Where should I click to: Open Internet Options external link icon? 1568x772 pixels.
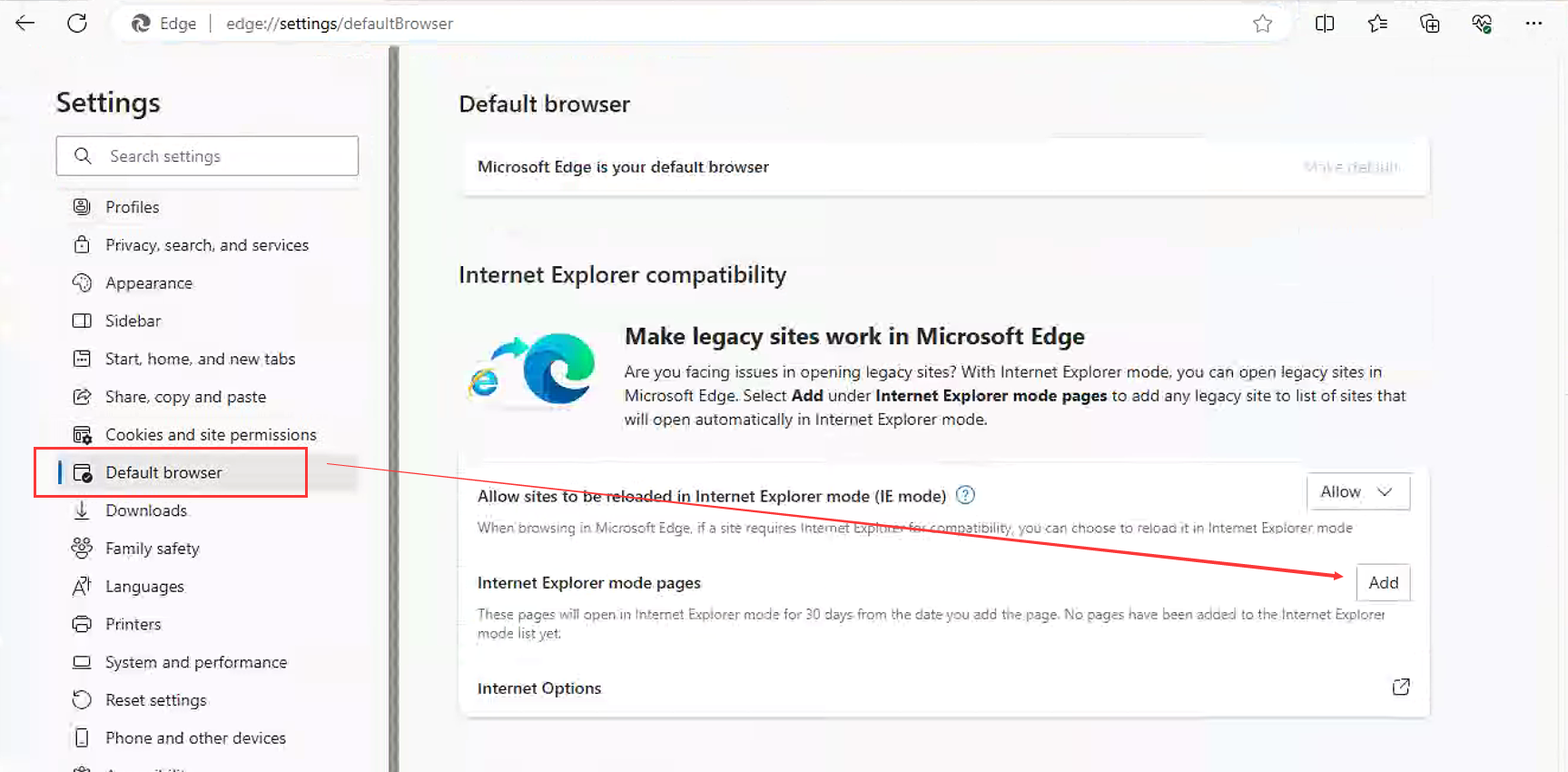coord(1400,688)
